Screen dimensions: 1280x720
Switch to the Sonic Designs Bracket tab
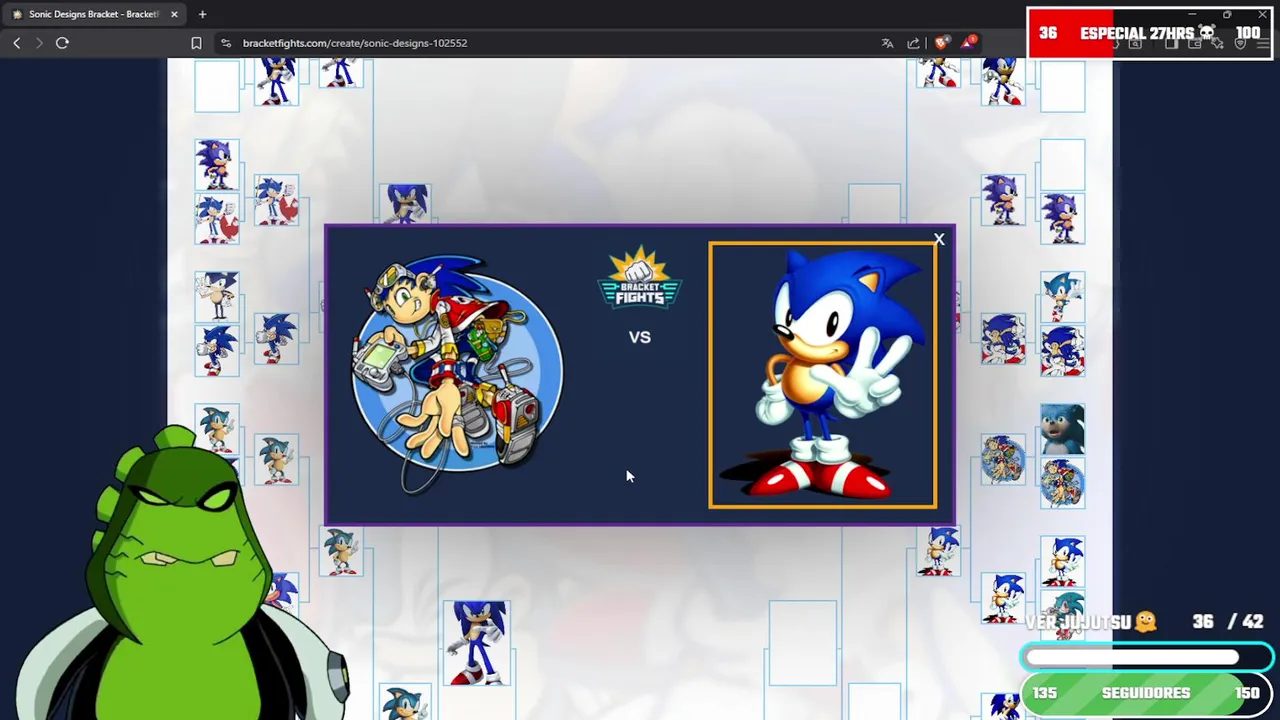point(93,14)
